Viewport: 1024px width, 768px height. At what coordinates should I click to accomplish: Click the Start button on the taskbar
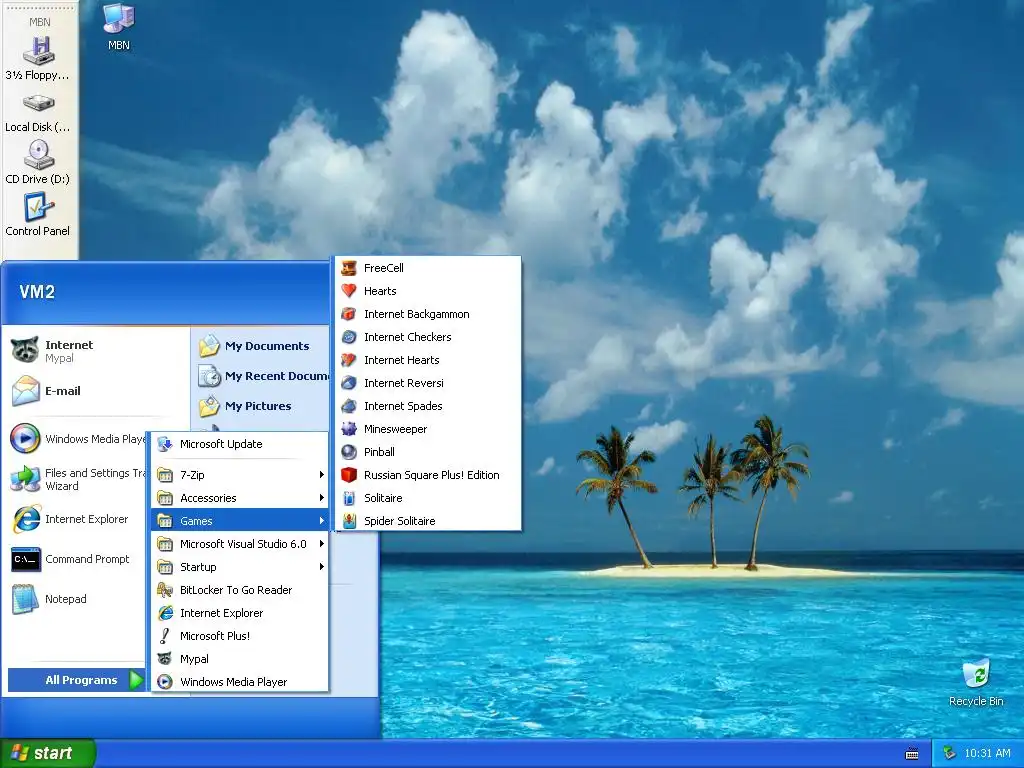(48, 753)
